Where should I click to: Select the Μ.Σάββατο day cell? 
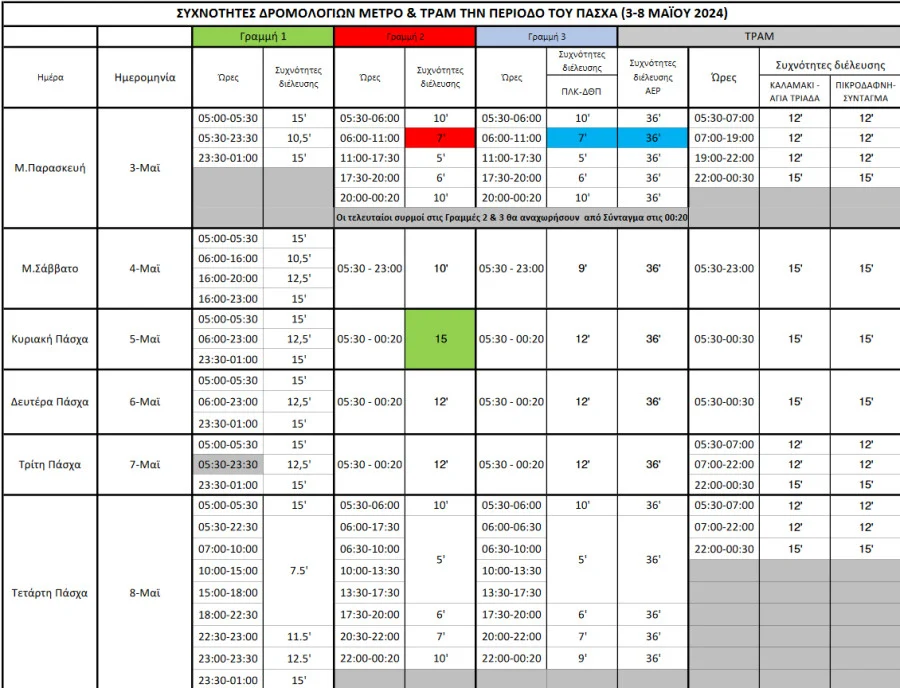(50, 268)
